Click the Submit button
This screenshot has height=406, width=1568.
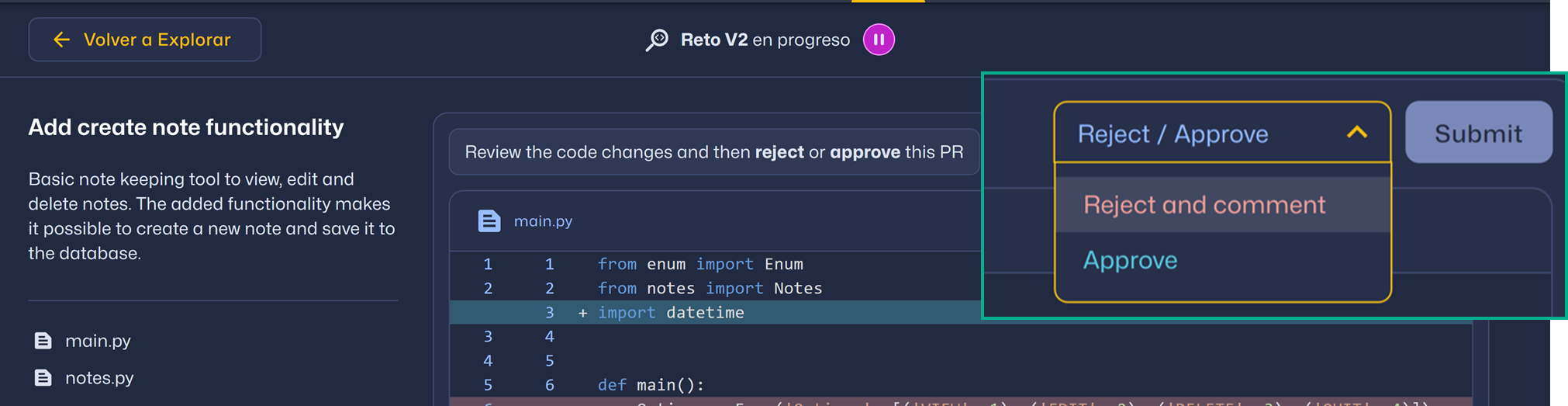click(1478, 133)
